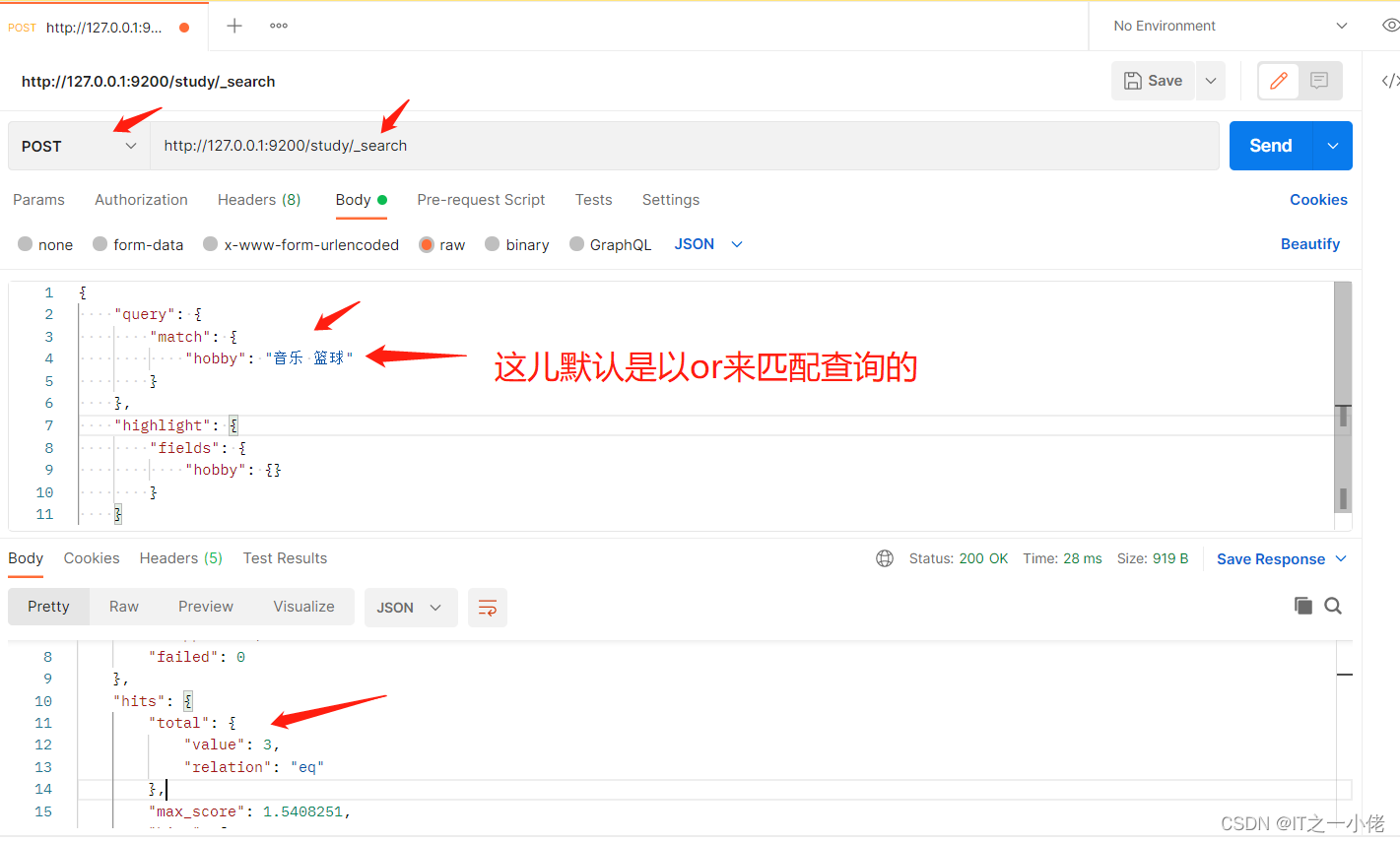This screenshot has height=842, width=1400.
Task: Search the response with magnifier icon
Action: pyautogui.click(x=1333, y=606)
